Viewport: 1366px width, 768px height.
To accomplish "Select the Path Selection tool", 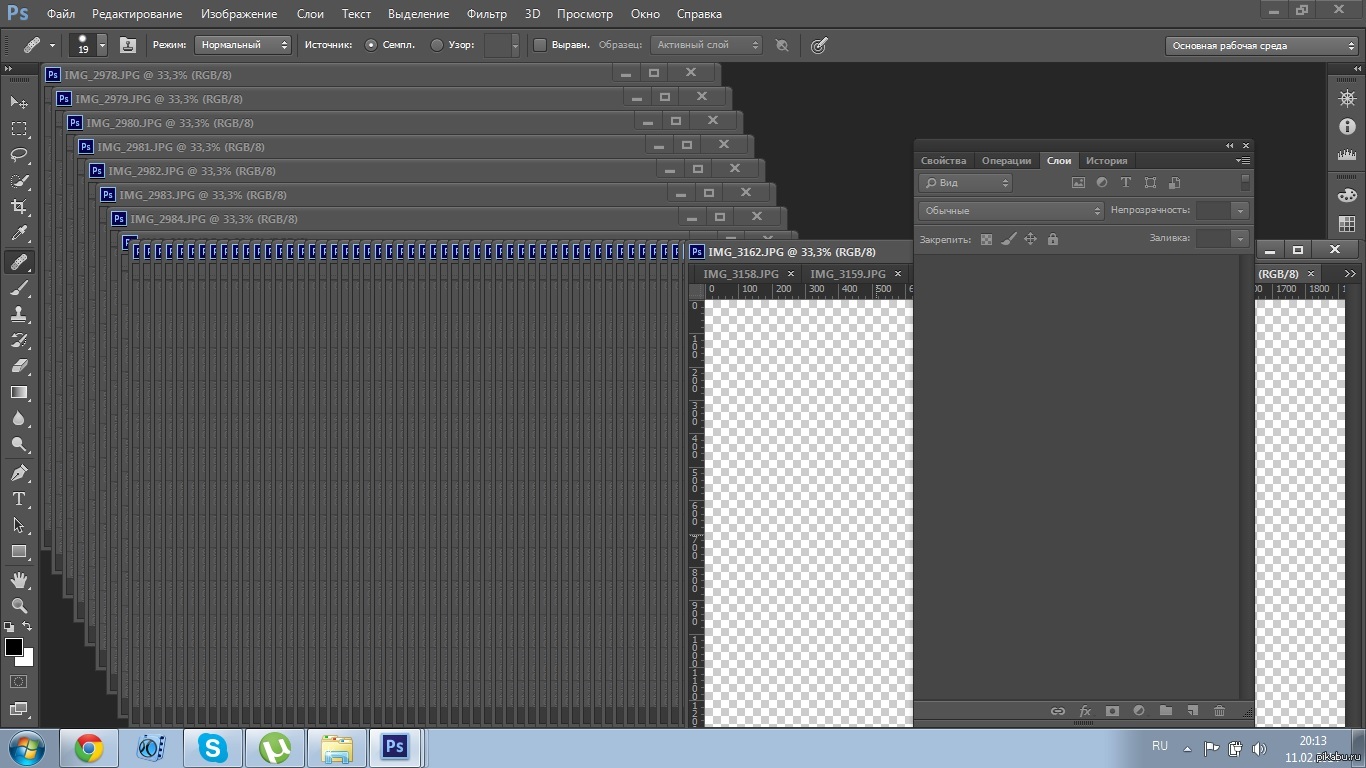I will click(19, 525).
